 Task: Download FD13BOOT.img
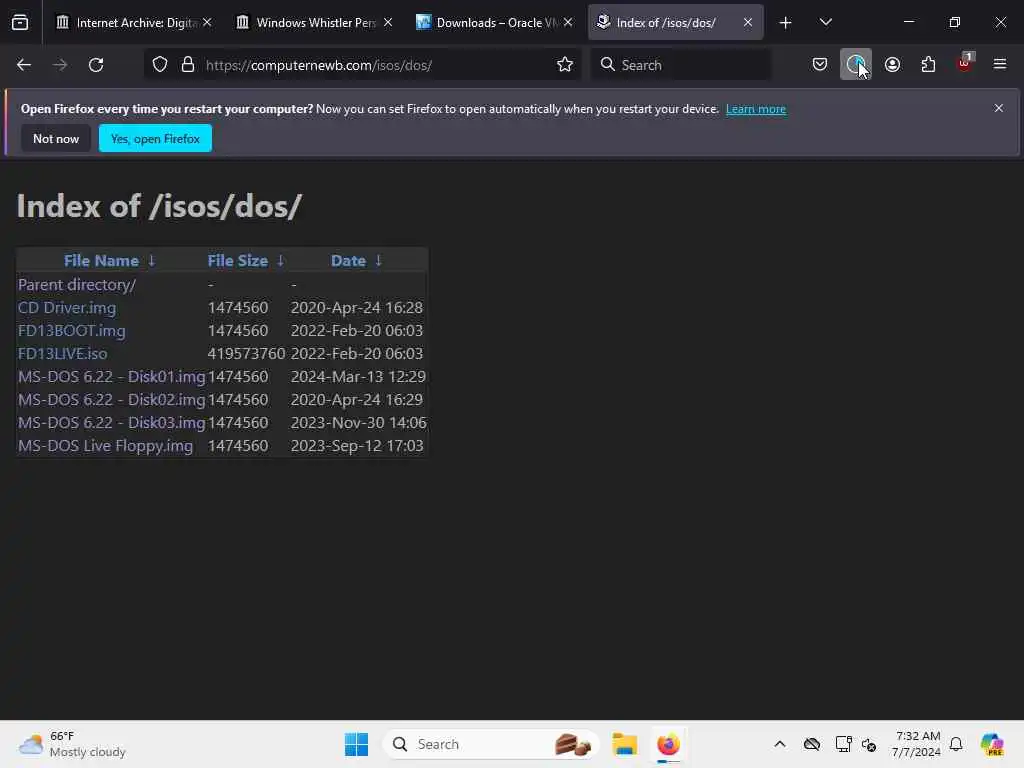(x=72, y=330)
